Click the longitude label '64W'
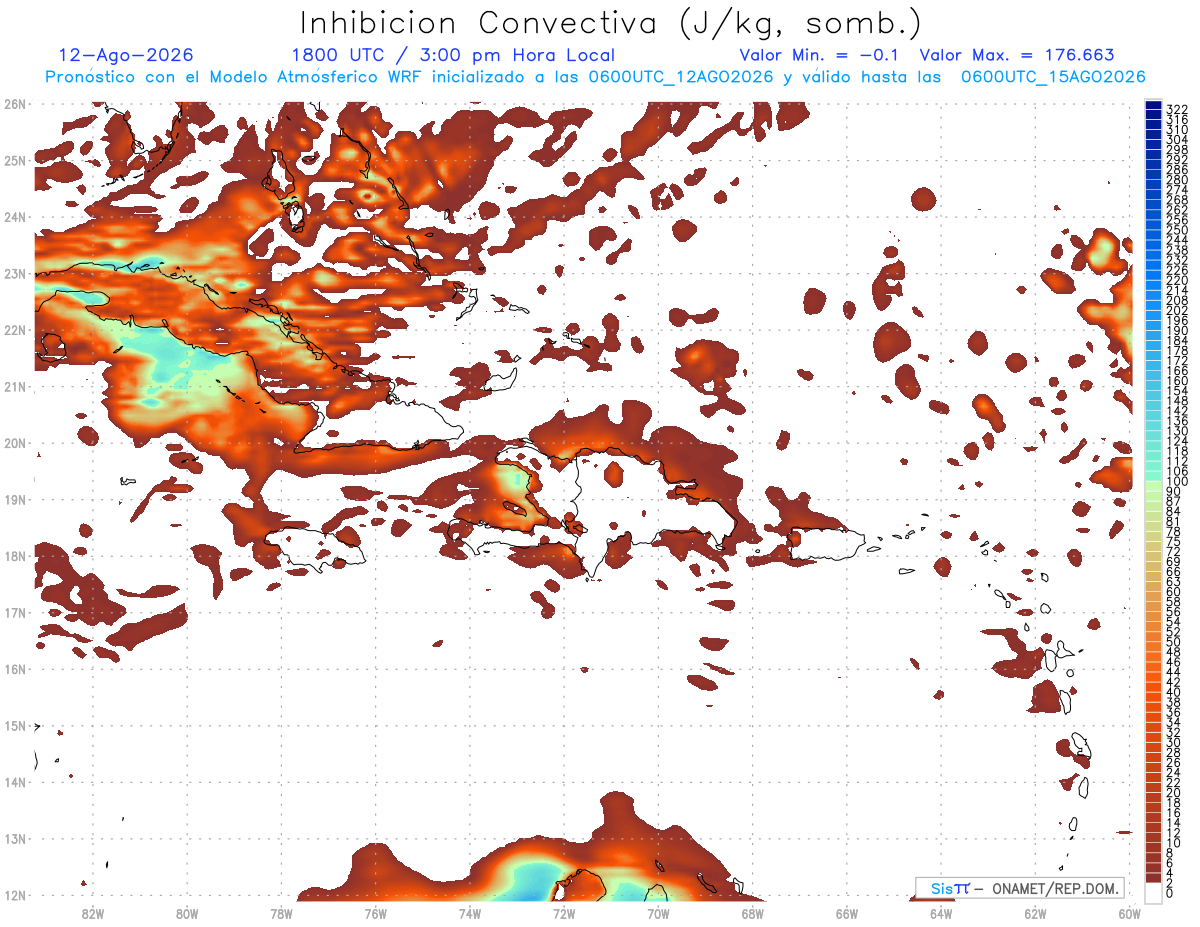The width and height of the screenshot is (1200, 927). point(940,913)
